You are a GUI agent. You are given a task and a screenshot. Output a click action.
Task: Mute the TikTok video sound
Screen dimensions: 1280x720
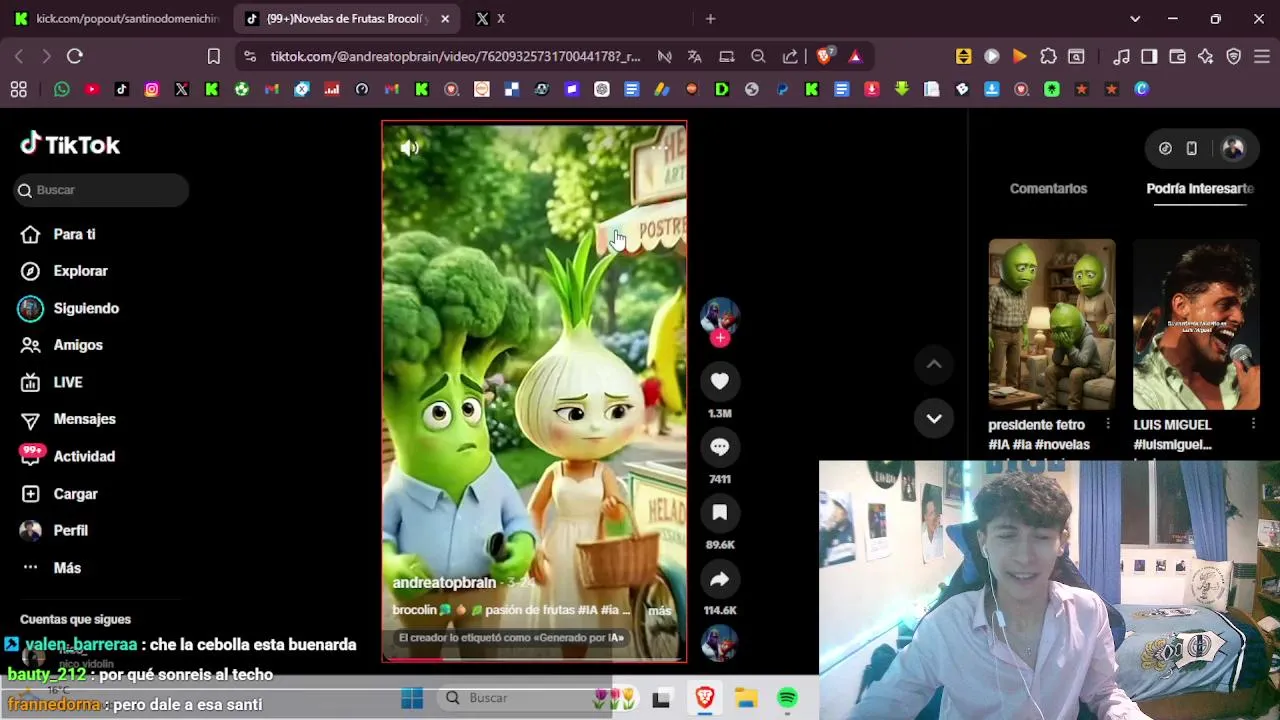click(409, 148)
